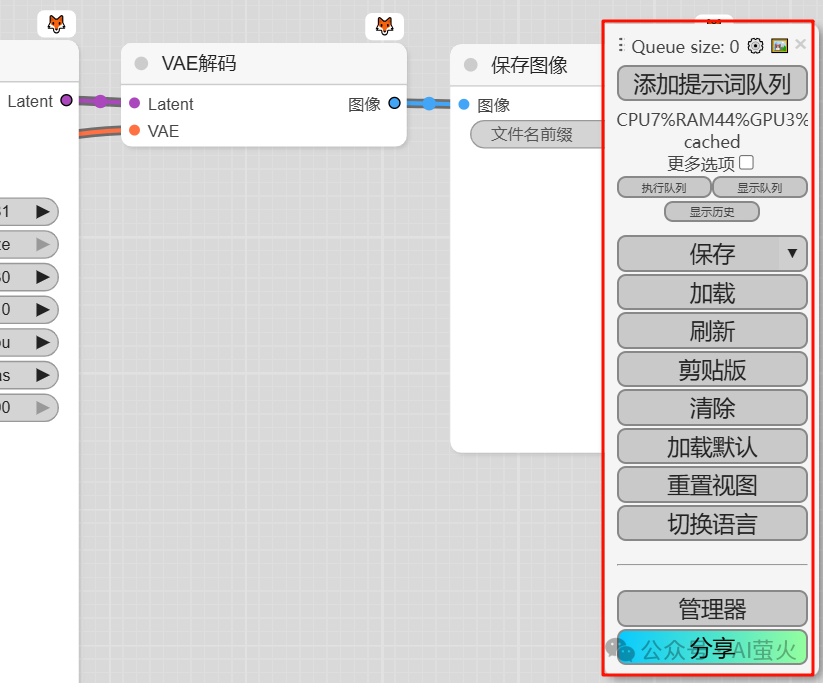Click the 分享 share button
Viewport: 823px width, 683px height.
click(712, 648)
